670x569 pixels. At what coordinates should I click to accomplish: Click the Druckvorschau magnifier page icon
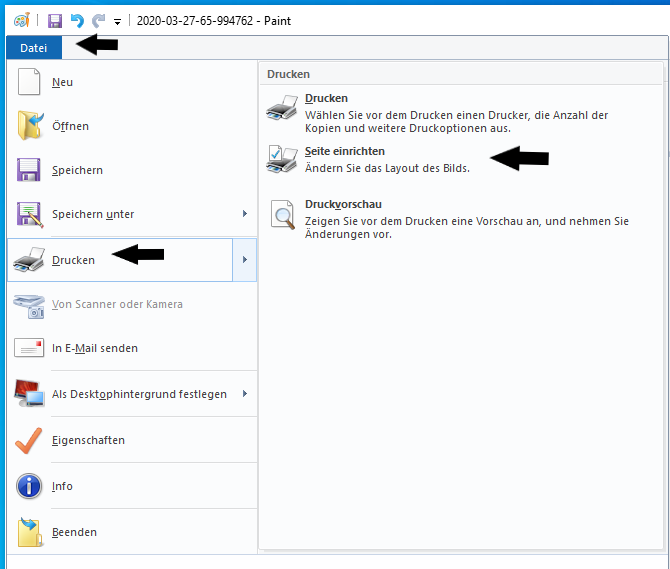pos(282,214)
